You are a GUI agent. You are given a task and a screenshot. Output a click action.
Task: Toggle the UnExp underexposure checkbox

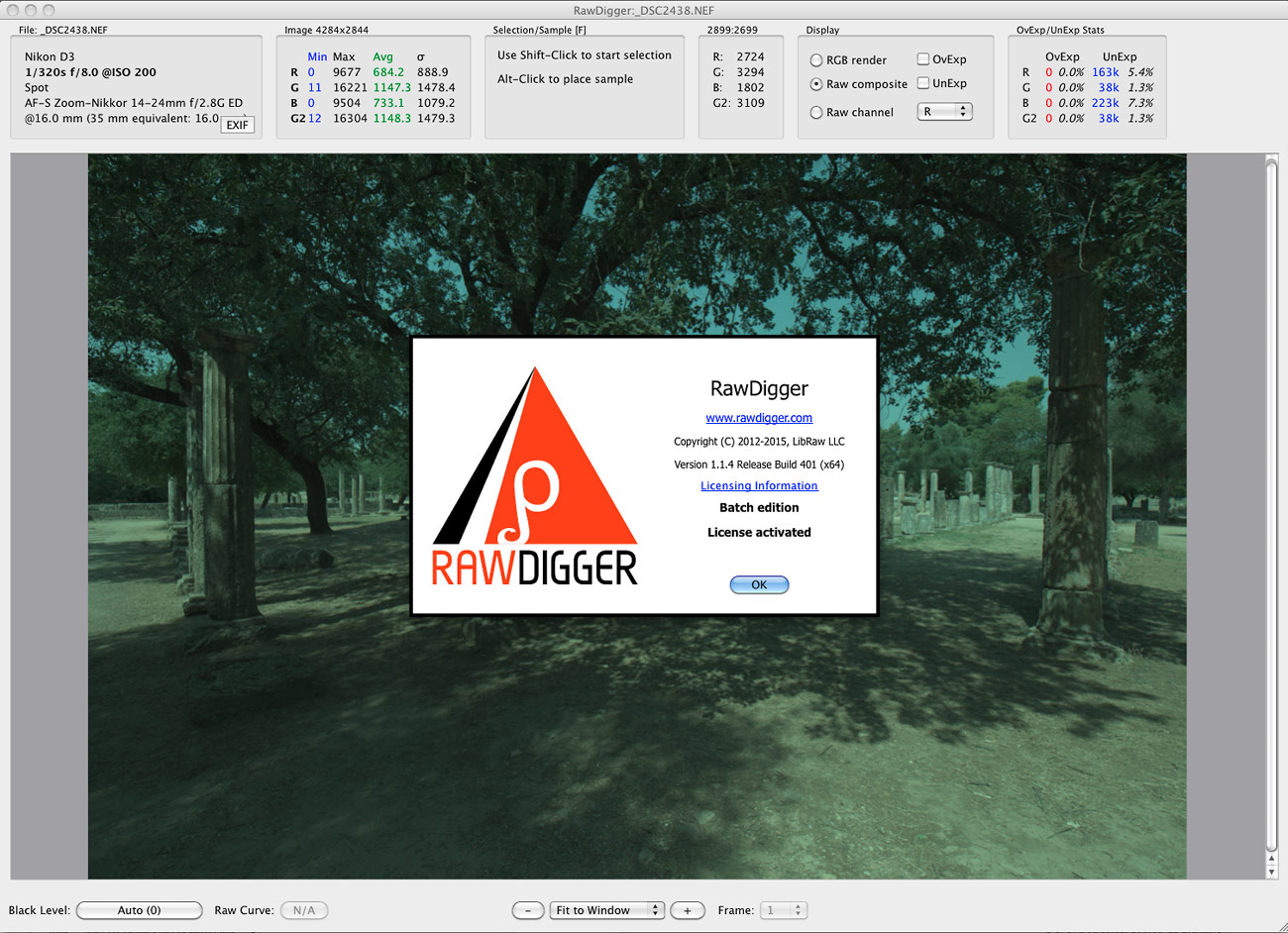click(922, 83)
